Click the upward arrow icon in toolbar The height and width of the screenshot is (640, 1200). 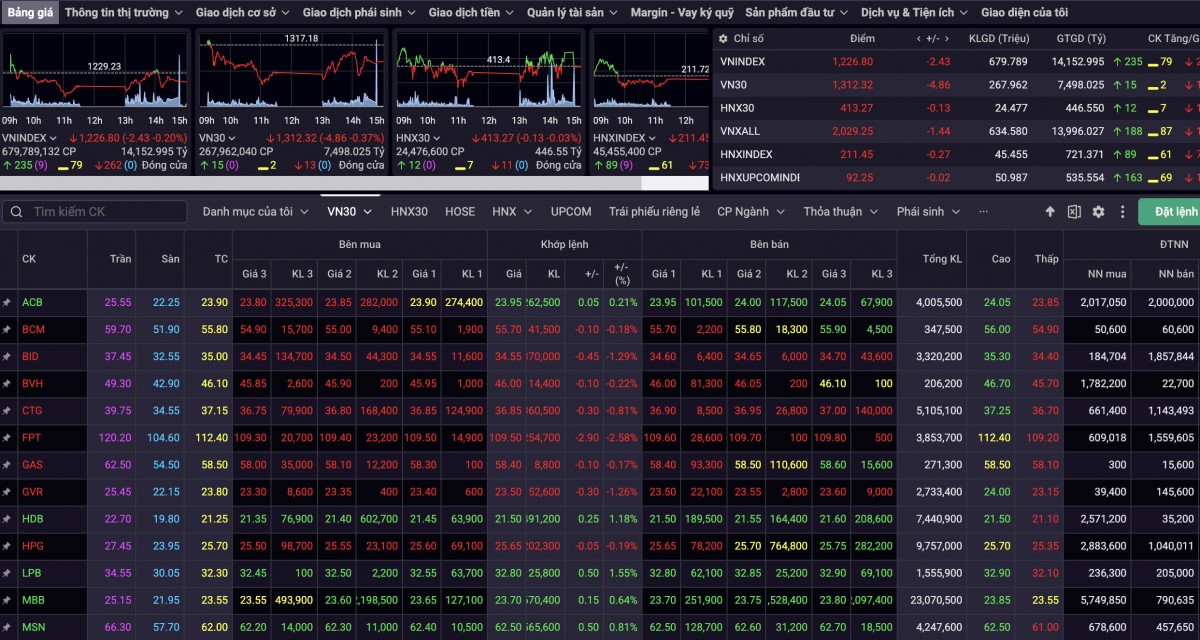click(1050, 212)
